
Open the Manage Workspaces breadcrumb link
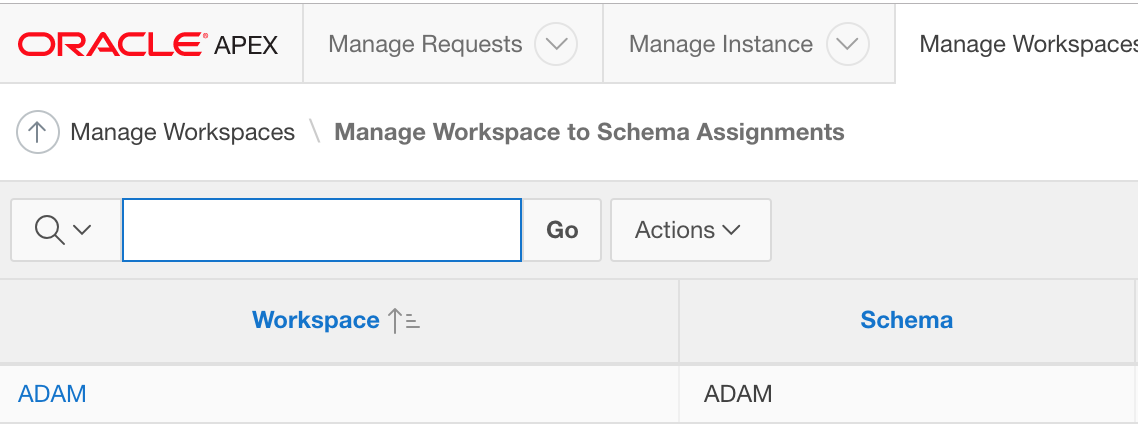182,132
